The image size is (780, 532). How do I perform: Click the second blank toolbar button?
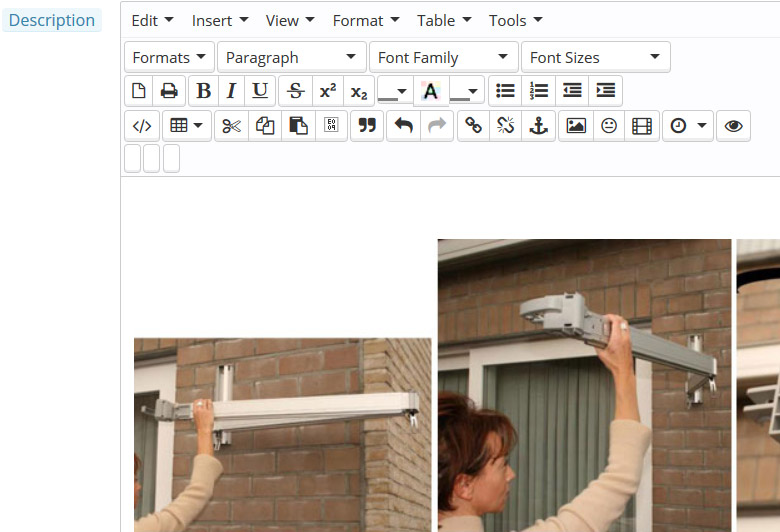151,158
